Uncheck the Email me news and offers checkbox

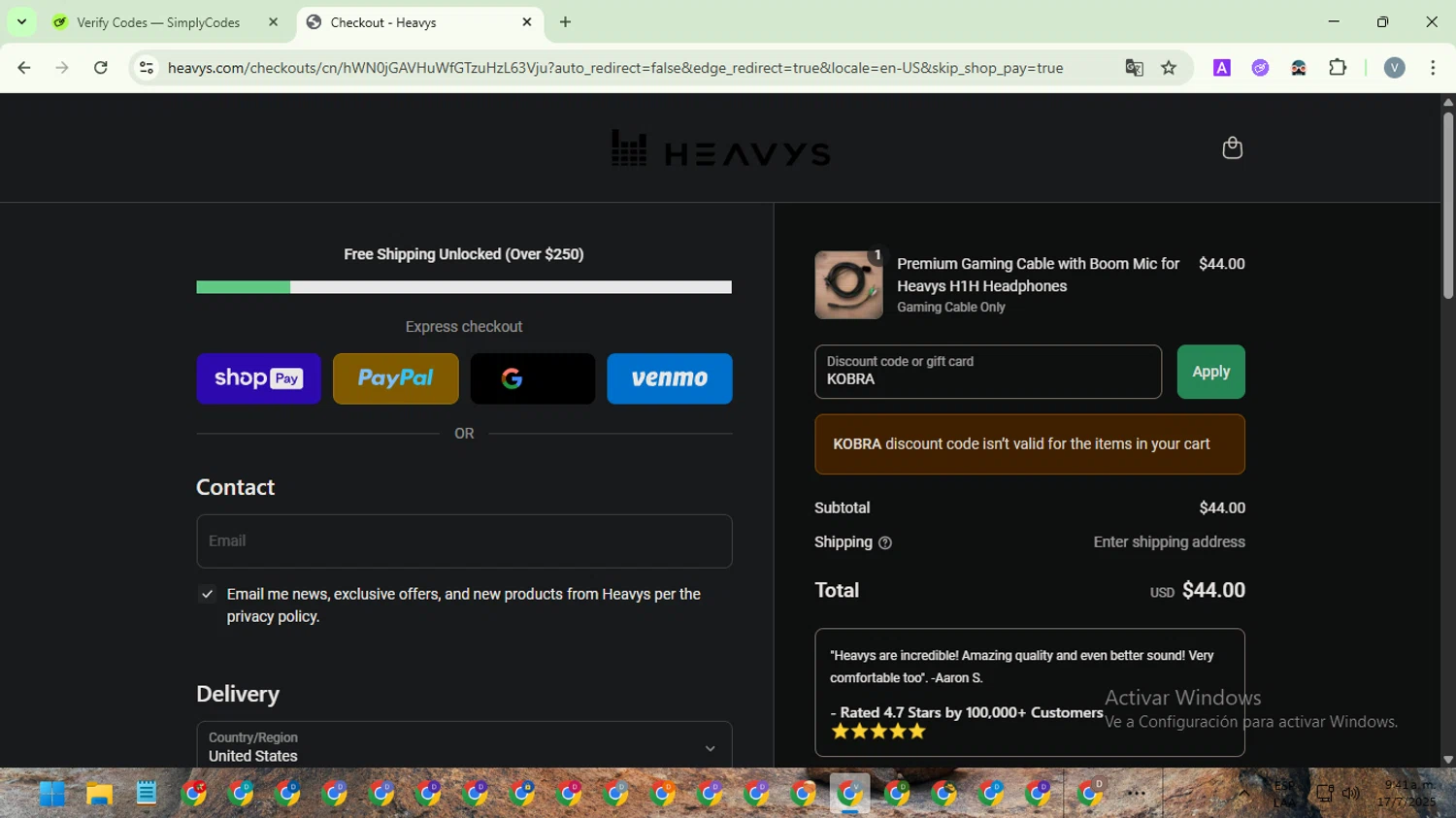(207, 594)
